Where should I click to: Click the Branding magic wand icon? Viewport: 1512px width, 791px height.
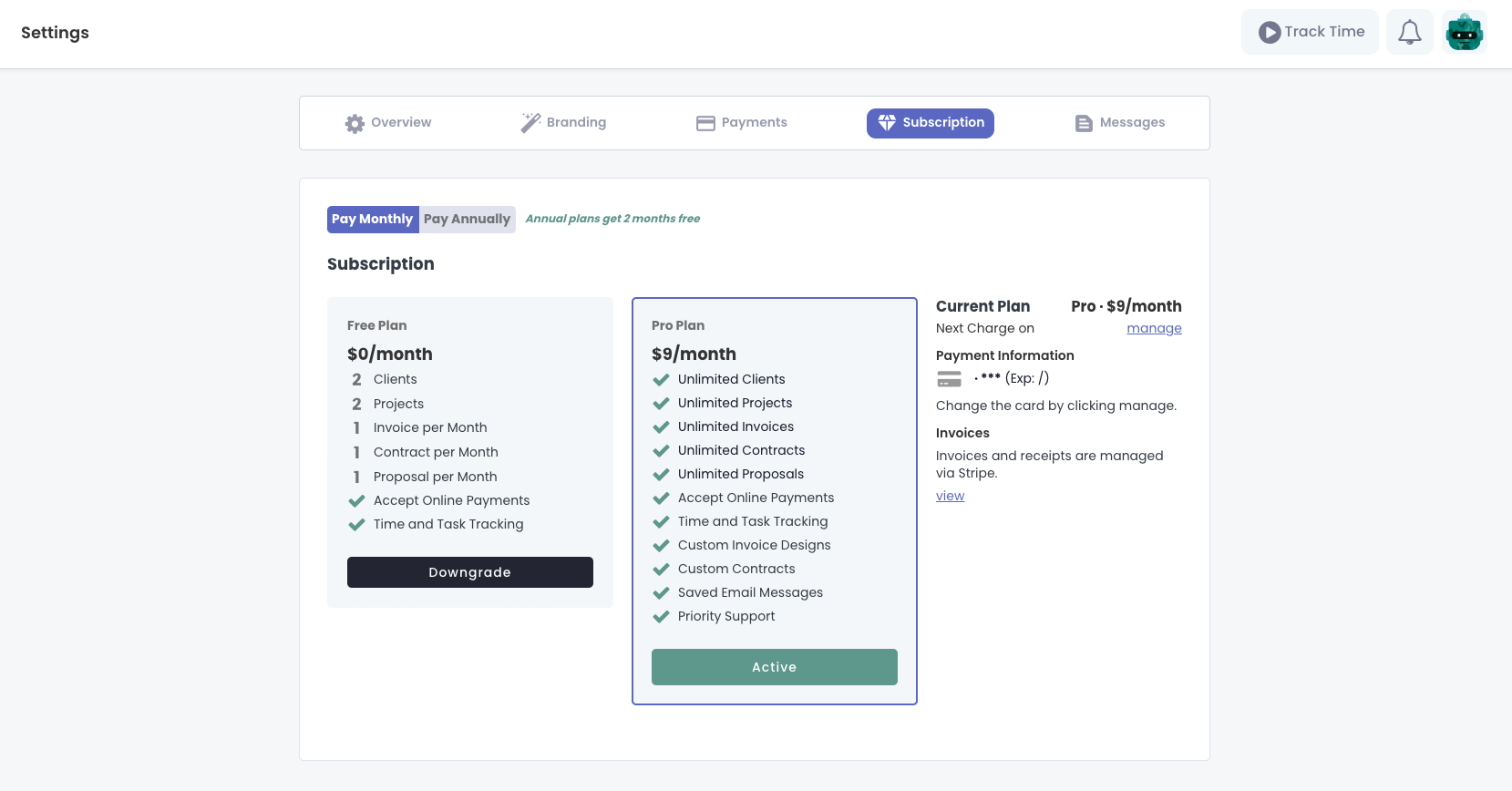point(530,123)
